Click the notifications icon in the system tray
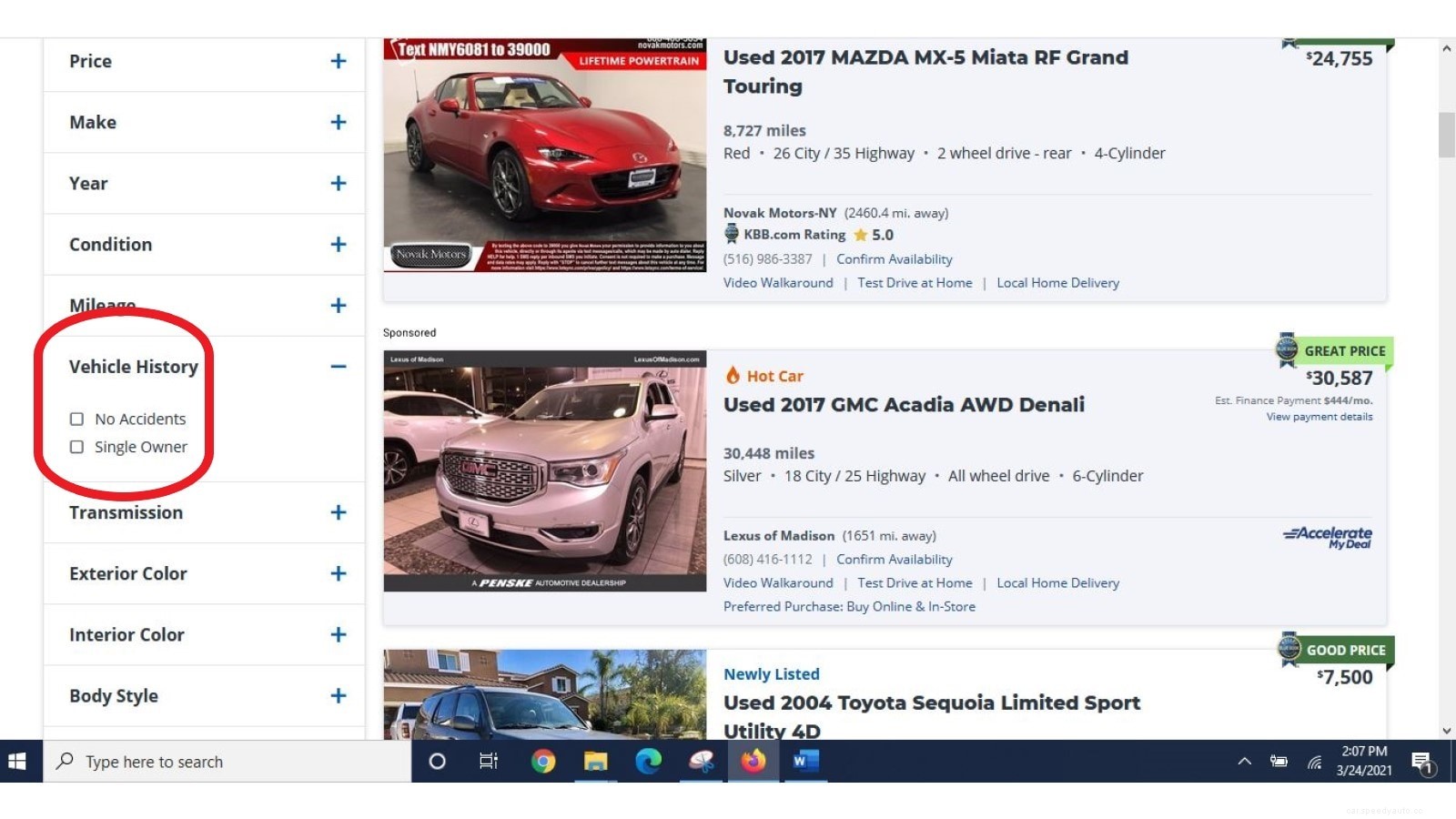 (x=1421, y=762)
